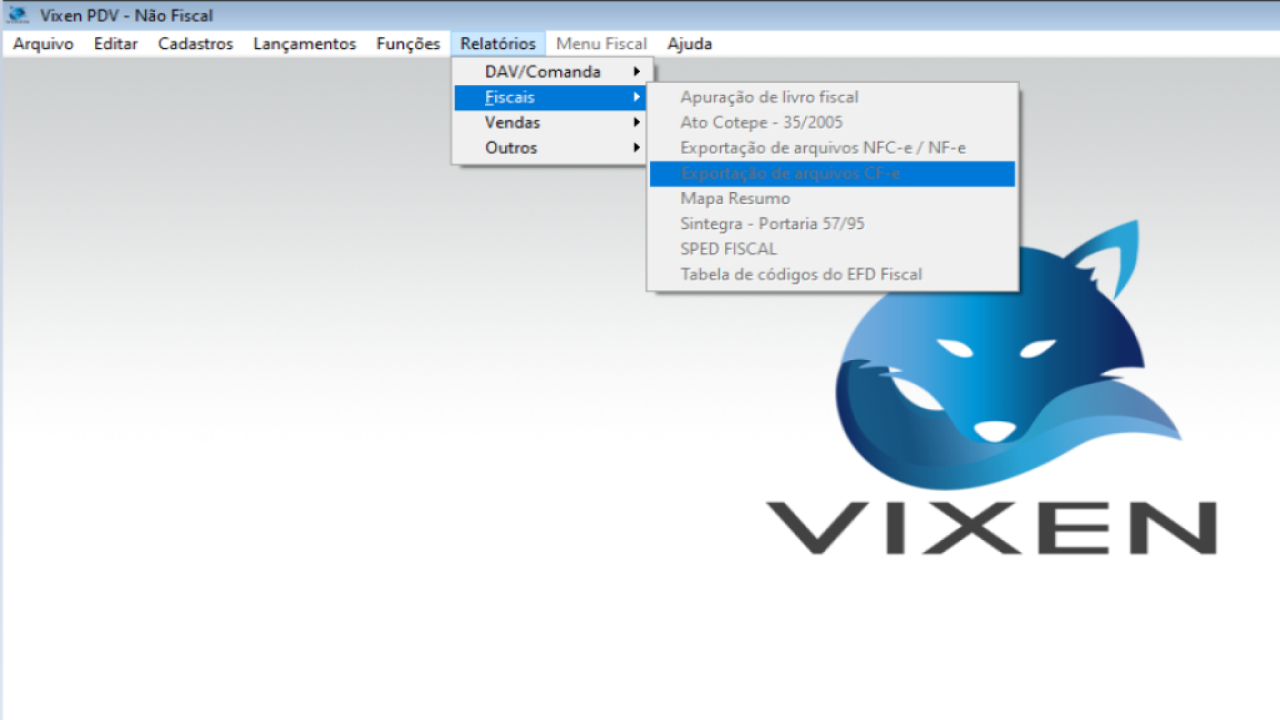Open the Lançamentos menu
The image size is (1280, 720).
pyautogui.click(x=304, y=44)
